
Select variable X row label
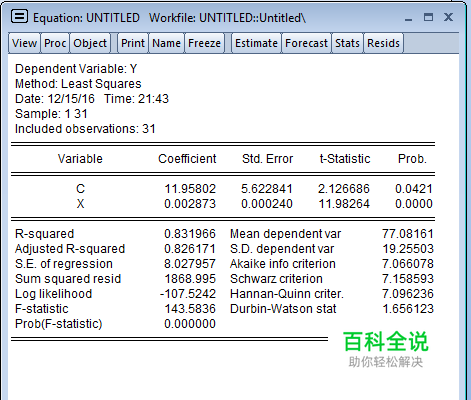[x=80, y=204]
